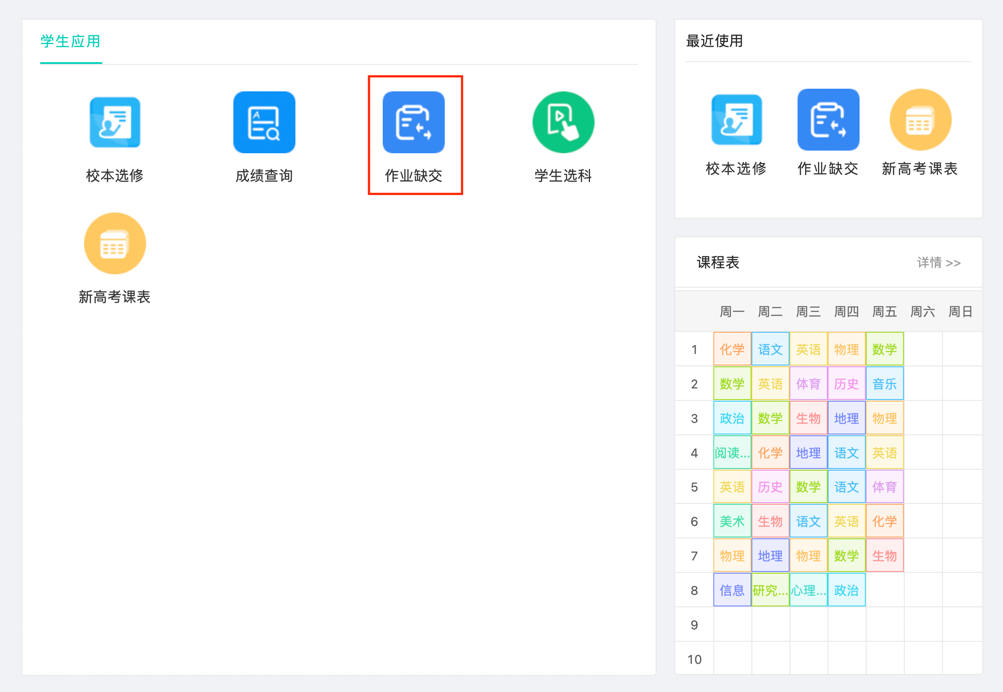Viewport: 1003px width, 692px height.
Task: Select the 信息 class on Monday period 8
Action: pos(732,590)
